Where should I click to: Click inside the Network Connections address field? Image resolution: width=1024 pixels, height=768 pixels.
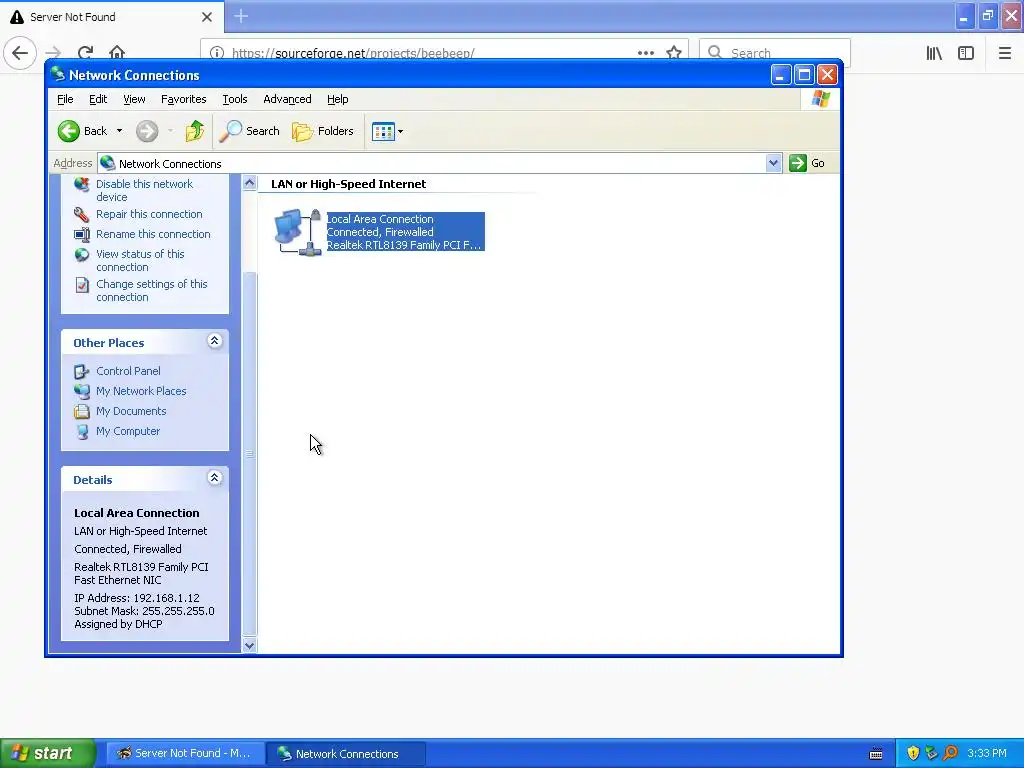432,163
